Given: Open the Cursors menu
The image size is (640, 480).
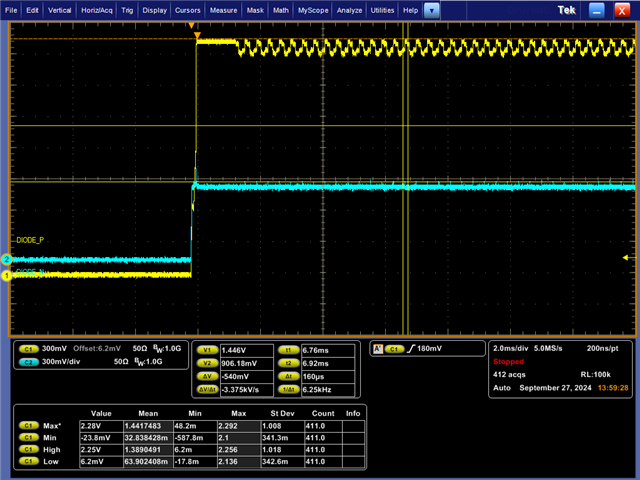Looking at the screenshot, I should coord(188,10).
